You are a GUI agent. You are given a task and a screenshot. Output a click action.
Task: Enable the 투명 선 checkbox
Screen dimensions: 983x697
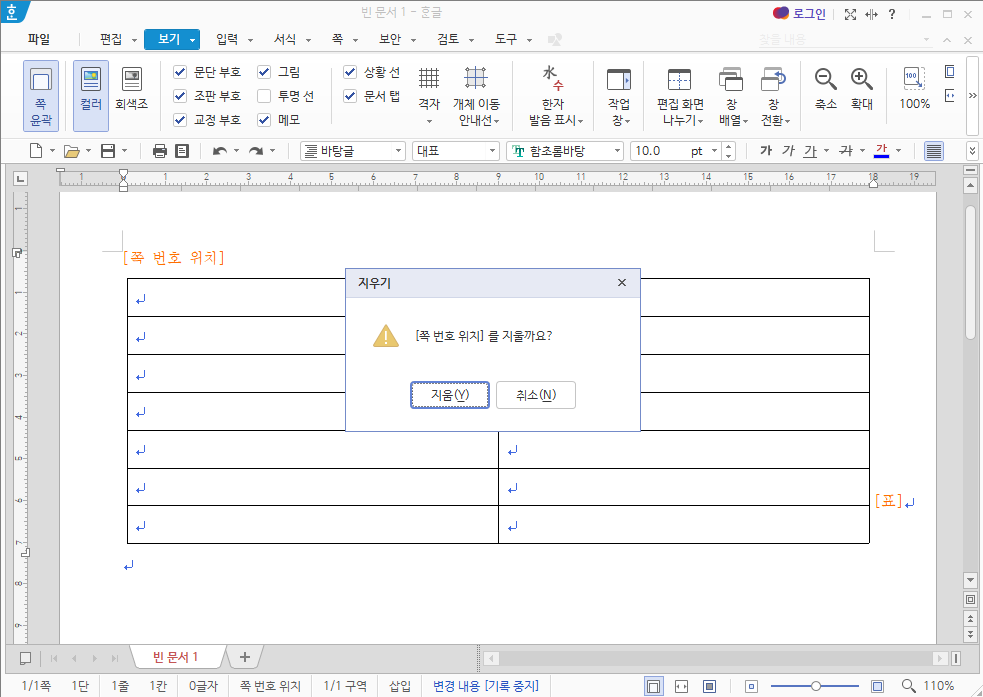[264, 96]
